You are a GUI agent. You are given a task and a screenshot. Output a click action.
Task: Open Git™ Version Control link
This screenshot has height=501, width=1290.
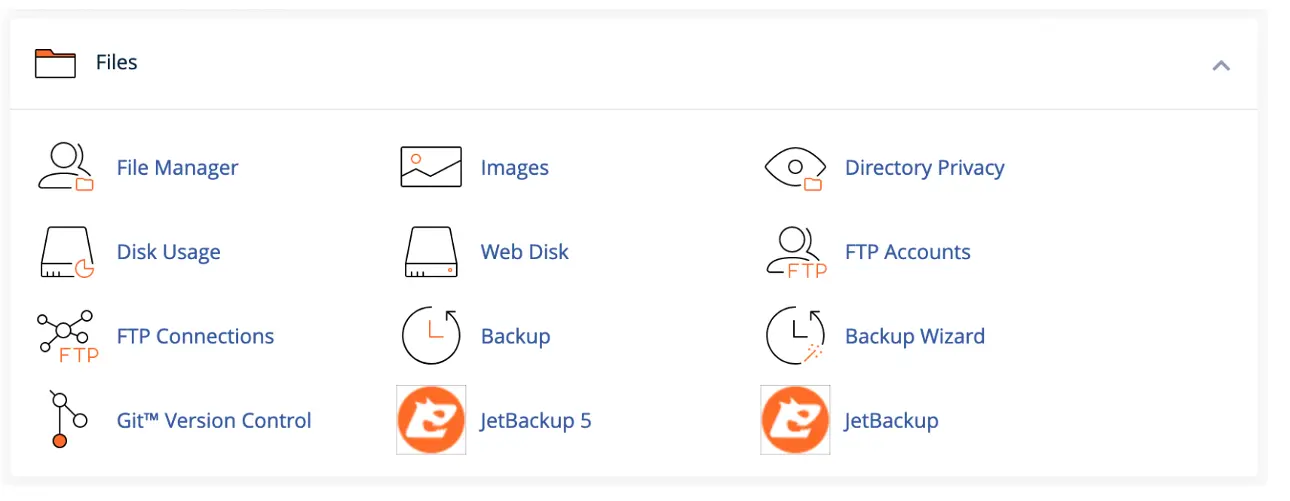point(214,420)
